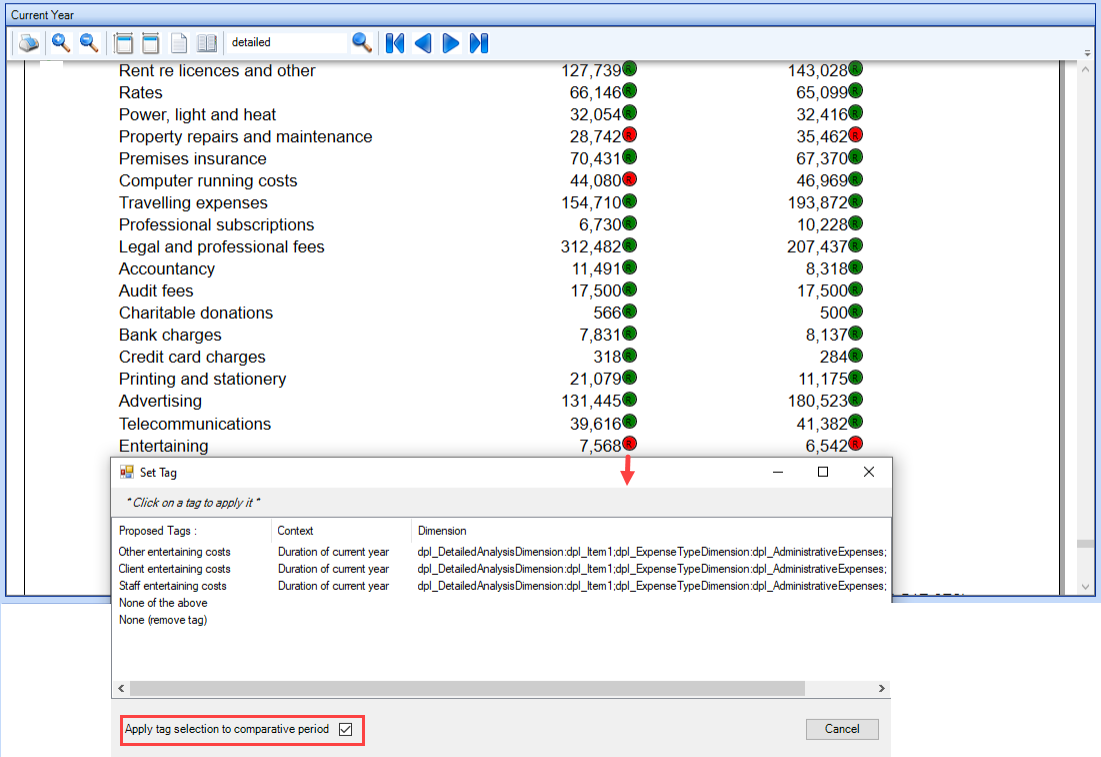Click green tag marker beside Accountancy 11,491
This screenshot has height=757, width=1101.
(629, 267)
